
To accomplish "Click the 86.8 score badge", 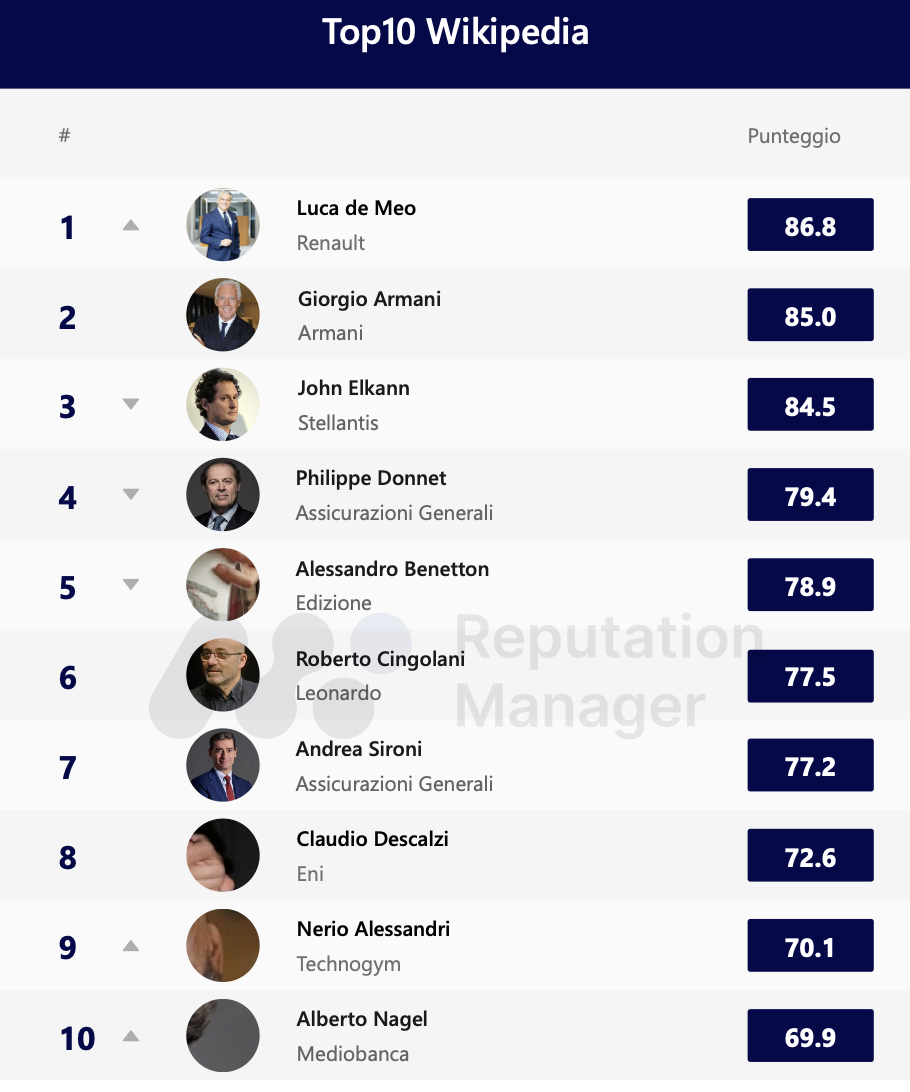I will (810, 225).
